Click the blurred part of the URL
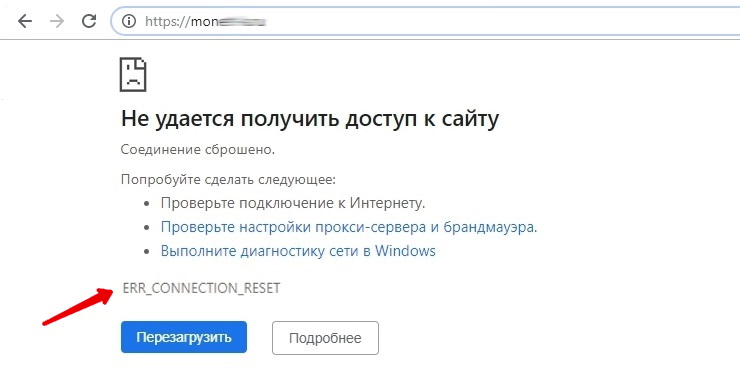The image size is (740, 369). pyautogui.click(x=244, y=21)
